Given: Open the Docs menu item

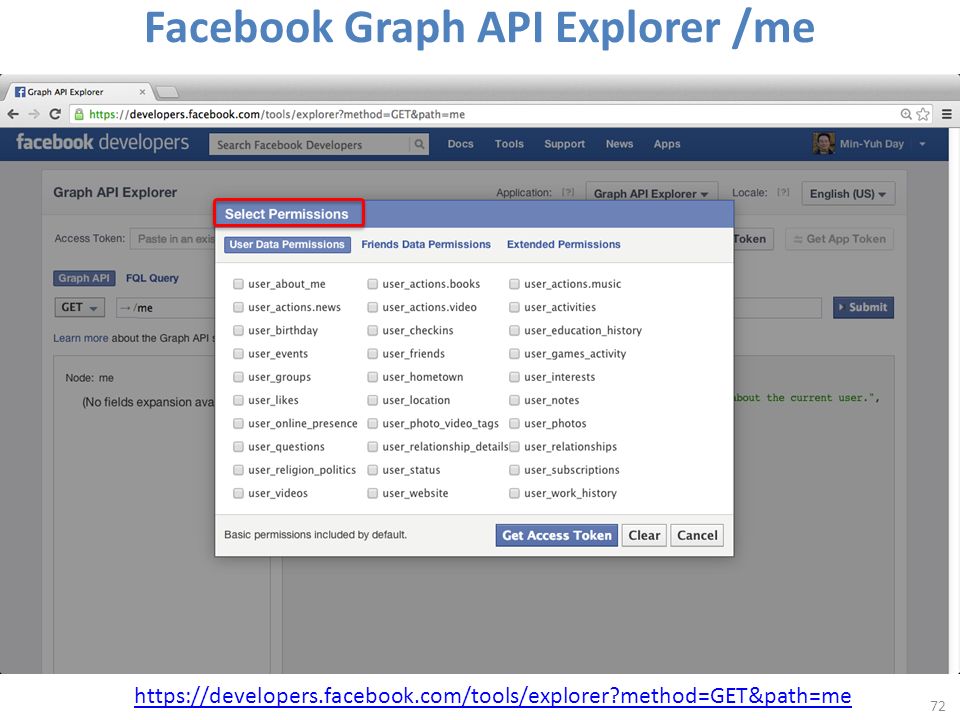Looking at the screenshot, I should (460, 144).
